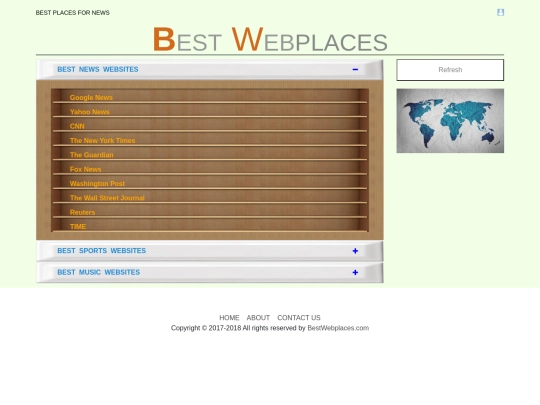Open the Fox News link

click(x=86, y=169)
